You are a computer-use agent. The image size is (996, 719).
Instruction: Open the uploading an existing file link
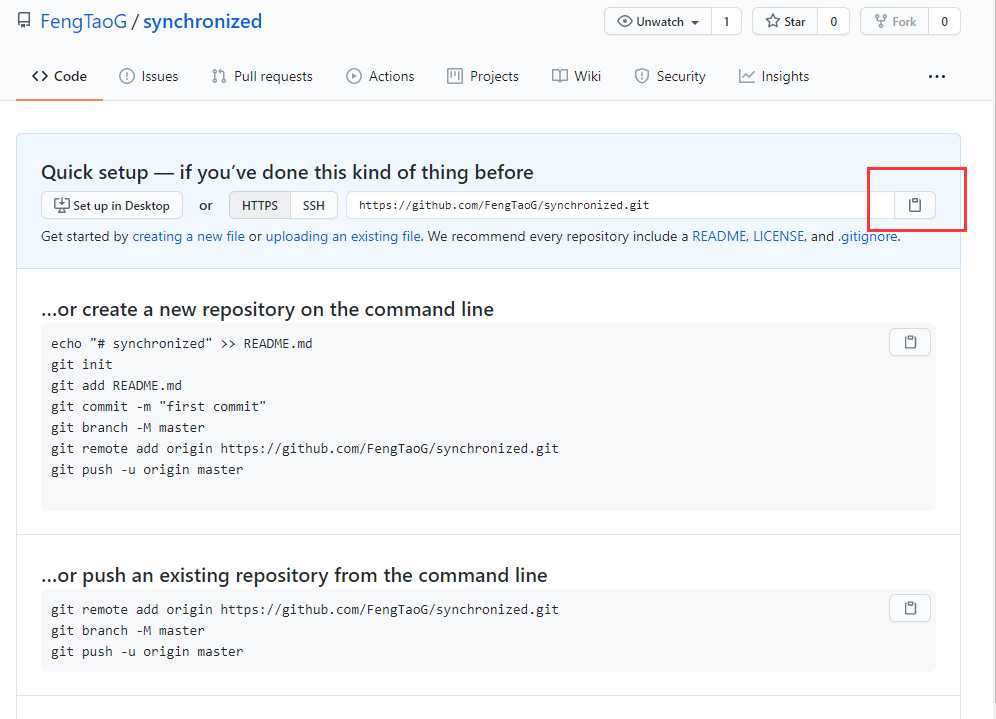coord(343,237)
